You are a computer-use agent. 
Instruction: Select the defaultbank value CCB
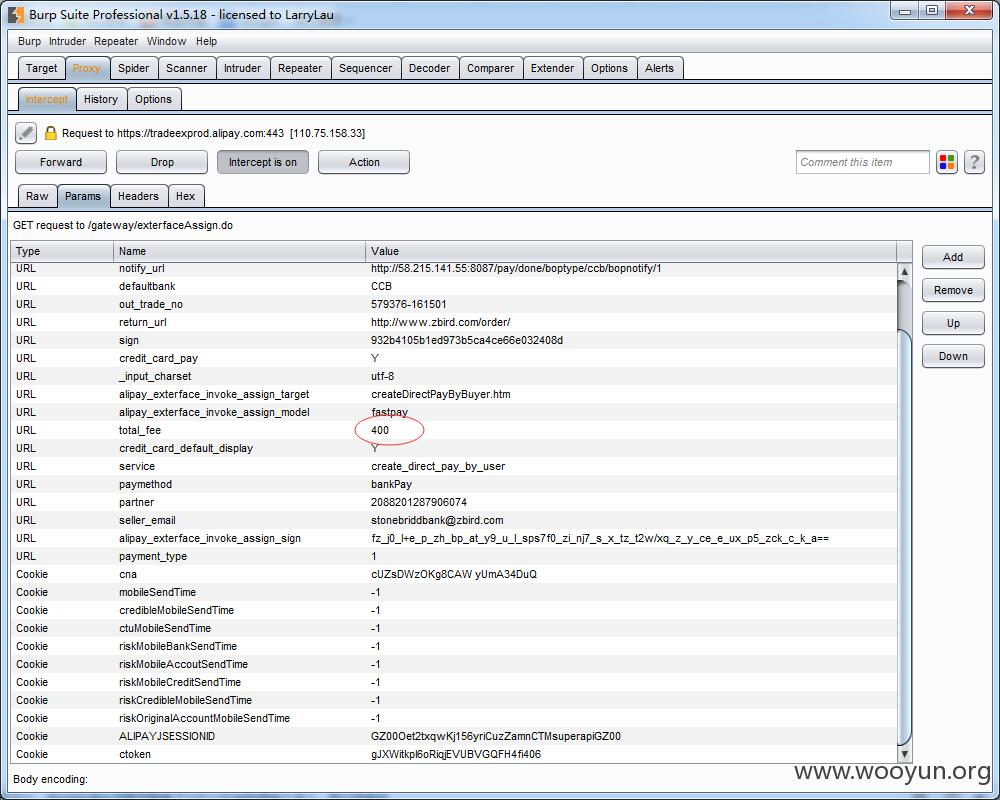click(381, 286)
